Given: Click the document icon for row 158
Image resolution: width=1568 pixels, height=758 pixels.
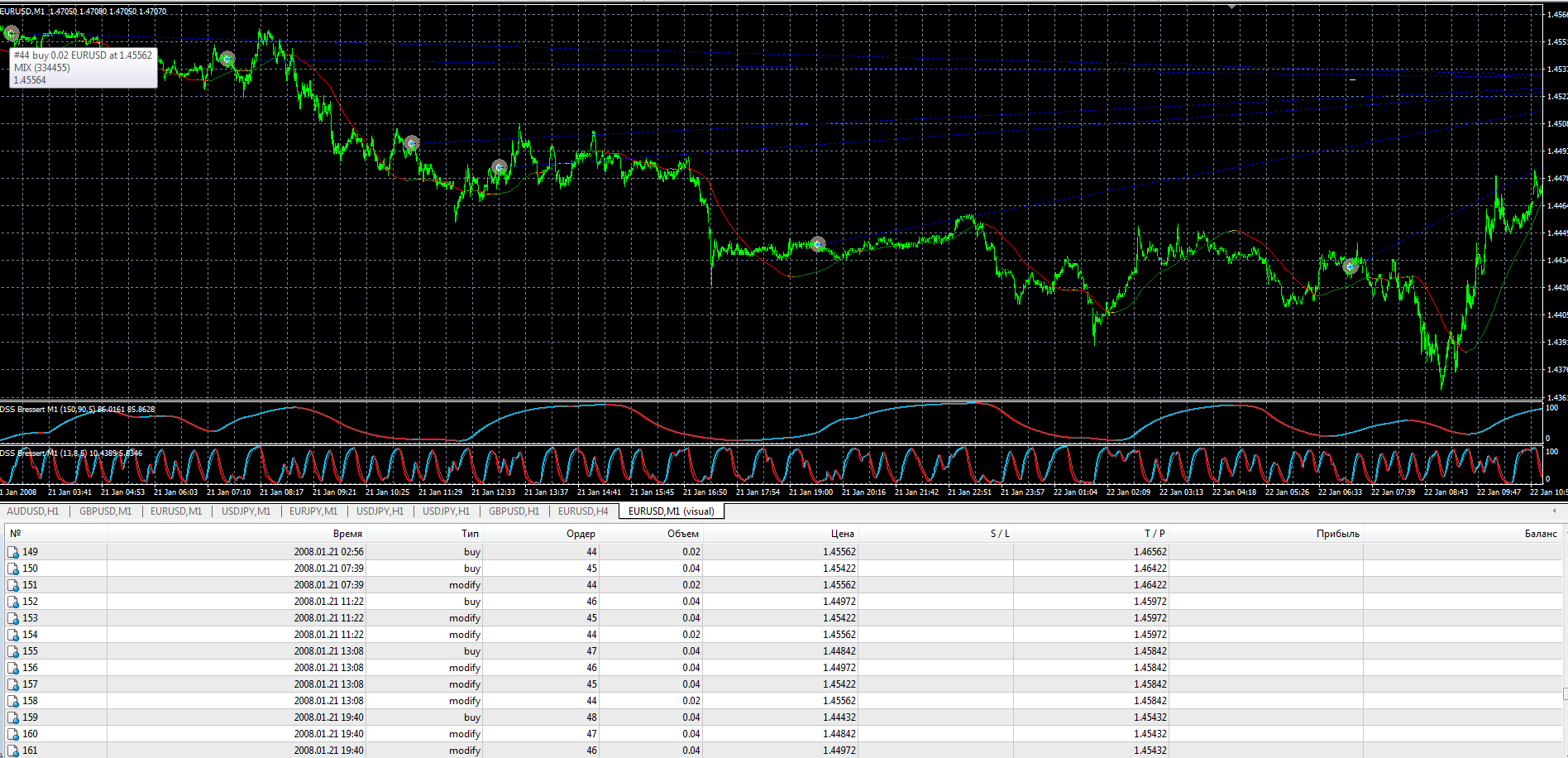Looking at the screenshot, I should [13, 701].
